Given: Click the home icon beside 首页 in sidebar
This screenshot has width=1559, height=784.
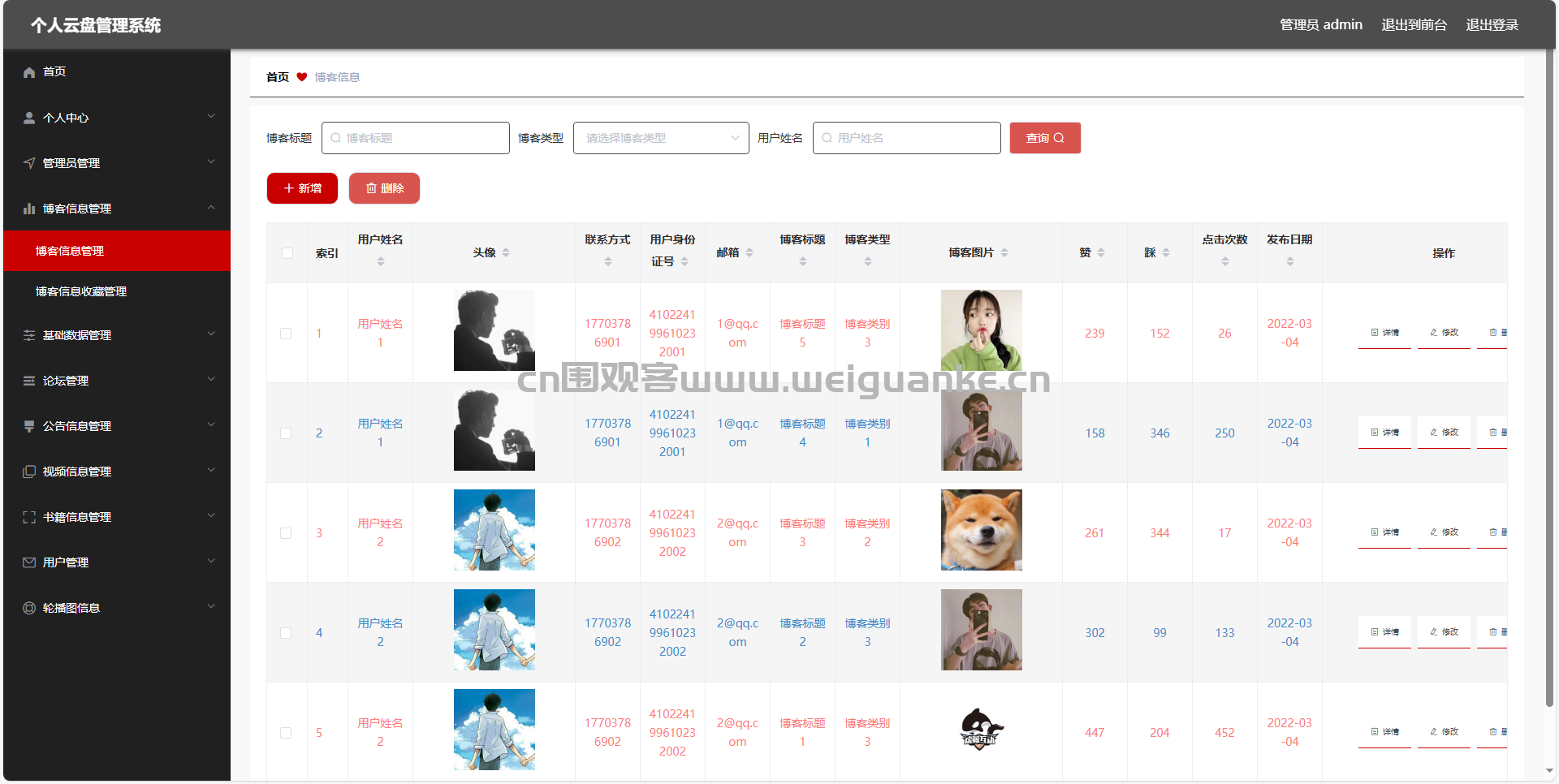Looking at the screenshot, I should point(29,72).
